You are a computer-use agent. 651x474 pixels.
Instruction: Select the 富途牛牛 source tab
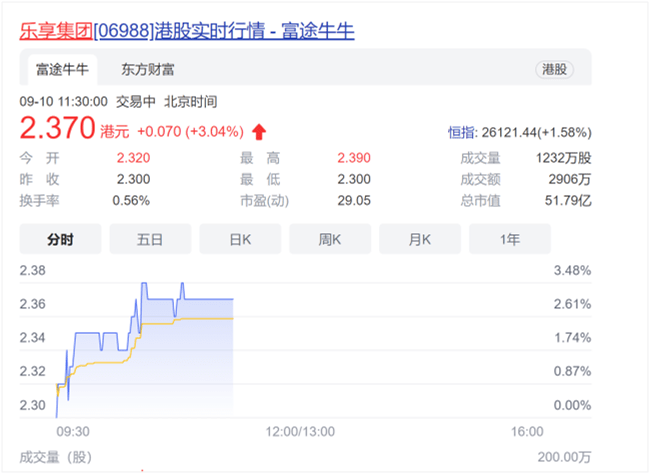pyautogui.click(x=62, y=70)
